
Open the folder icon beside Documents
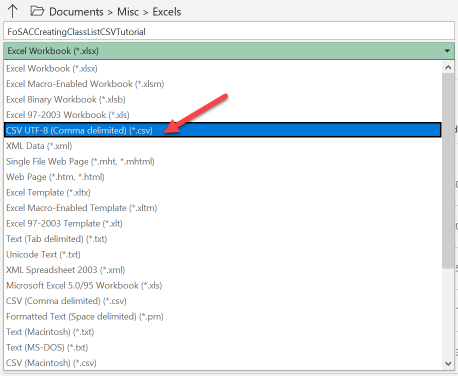37,11
